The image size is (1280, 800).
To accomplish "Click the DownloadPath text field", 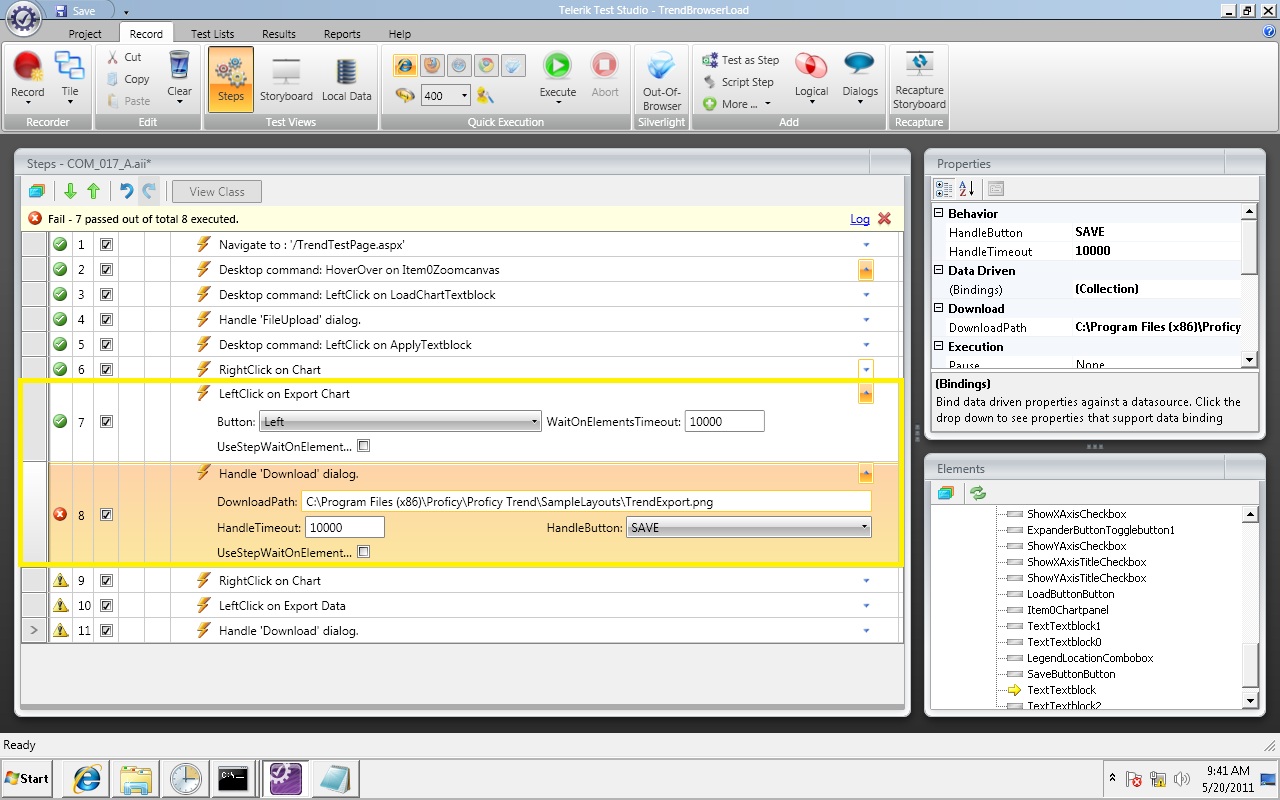I will tap(586, 502).
